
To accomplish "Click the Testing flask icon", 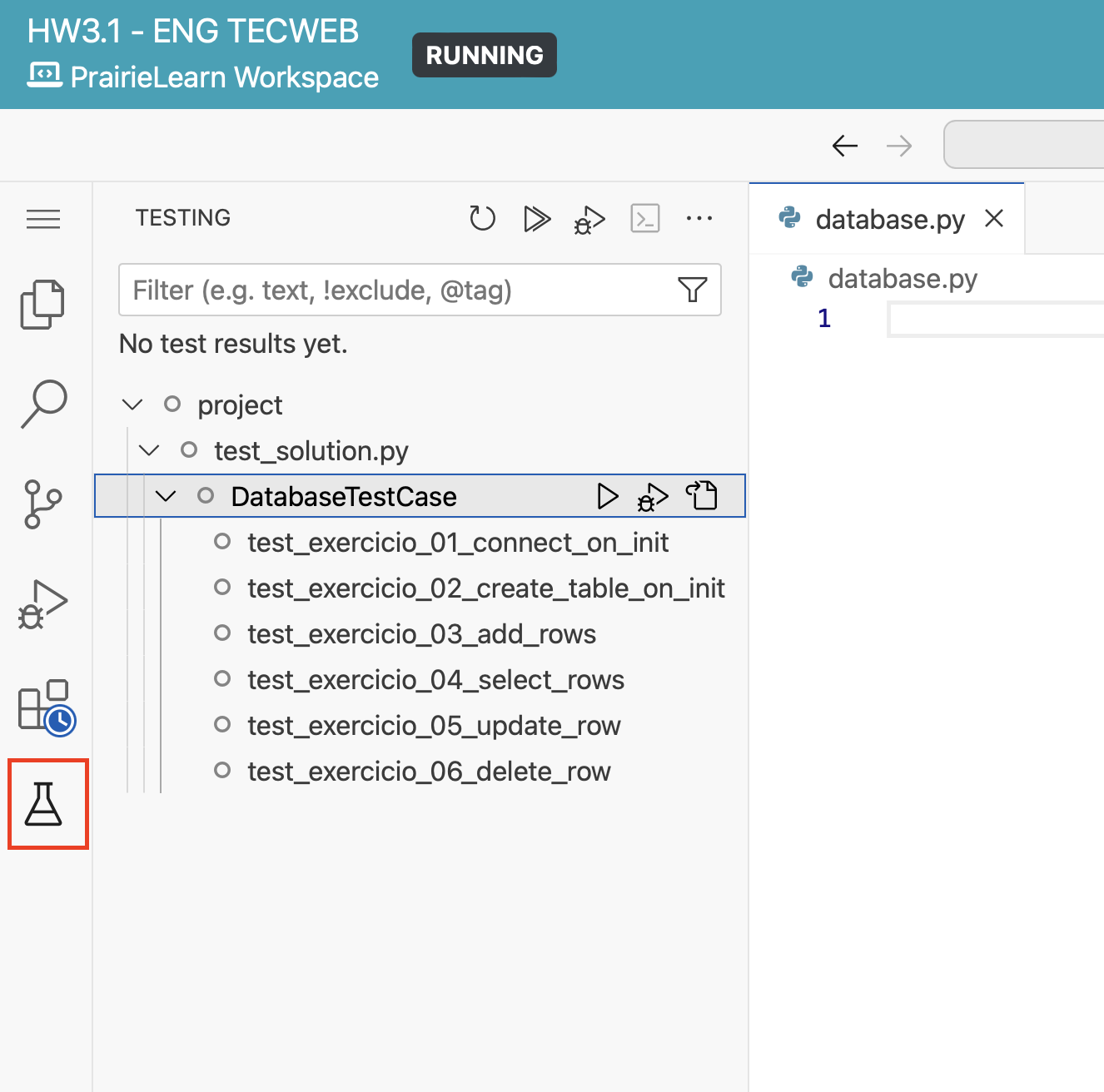I will tap(44, 804).
